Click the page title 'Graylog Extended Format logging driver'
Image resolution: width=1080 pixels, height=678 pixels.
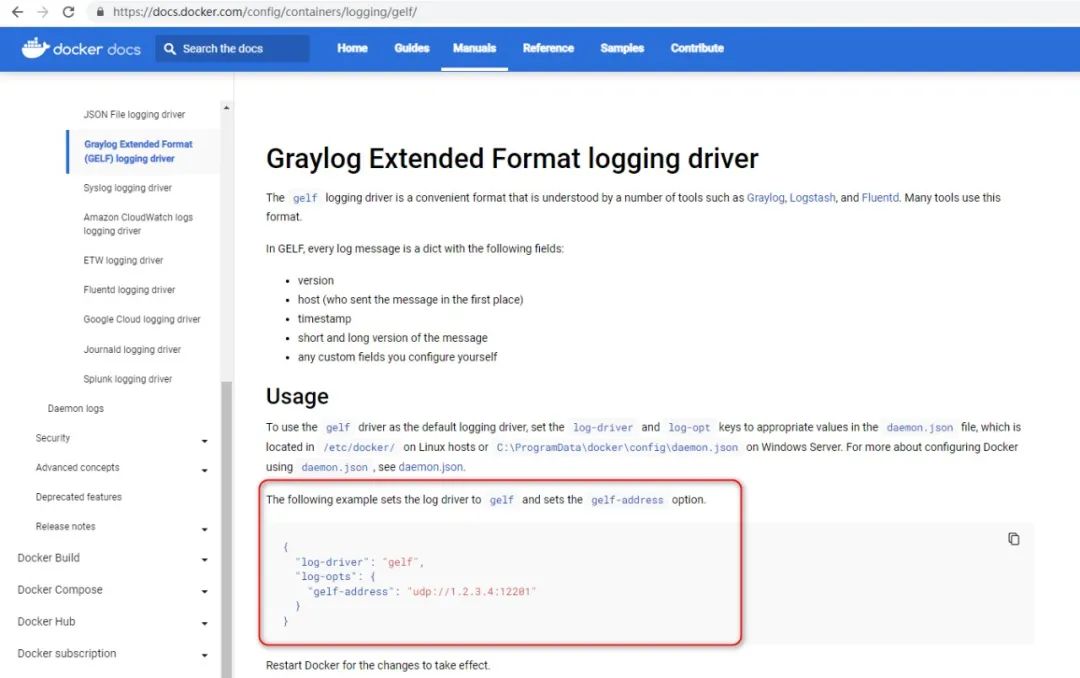click(x=512, y=158)
